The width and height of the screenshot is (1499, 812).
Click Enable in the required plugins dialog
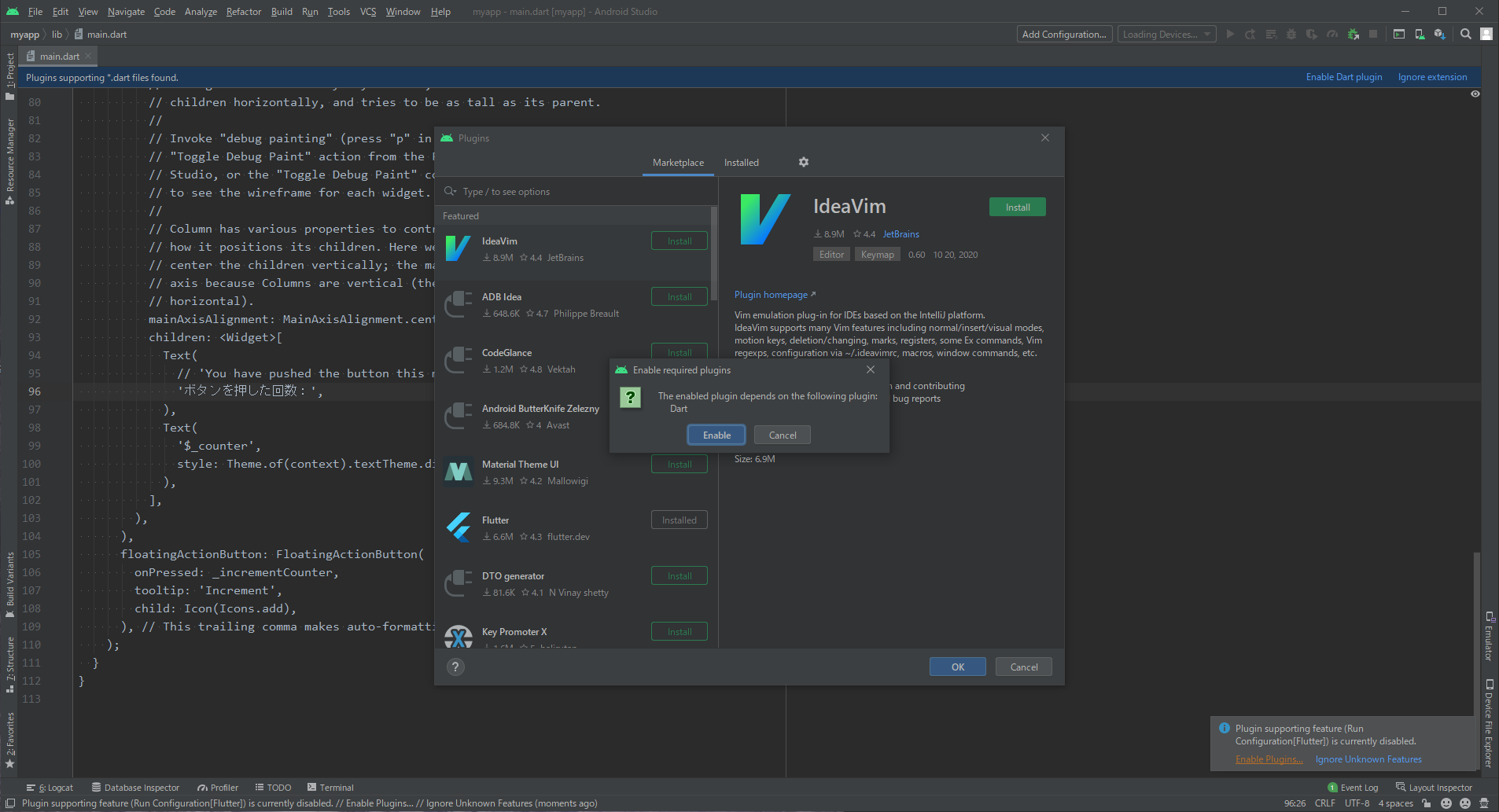click(716, 435)
